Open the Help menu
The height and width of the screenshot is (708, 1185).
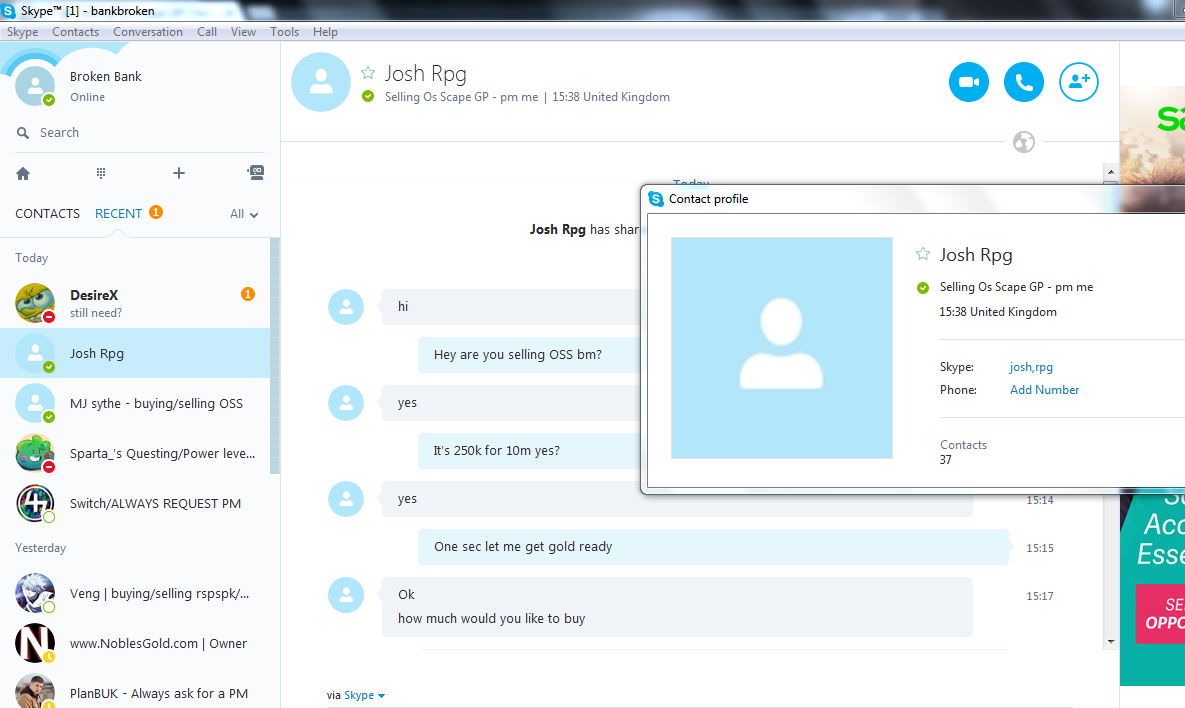click(x=325, y=32)
